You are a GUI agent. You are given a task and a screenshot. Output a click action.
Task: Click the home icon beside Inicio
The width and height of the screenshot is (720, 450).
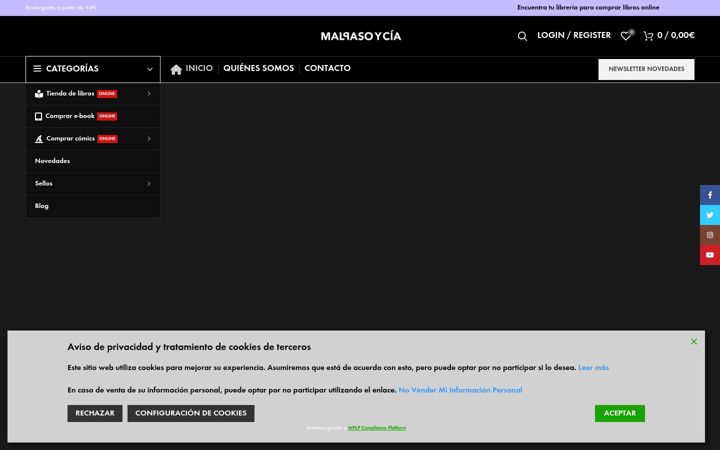pos(176,69)
